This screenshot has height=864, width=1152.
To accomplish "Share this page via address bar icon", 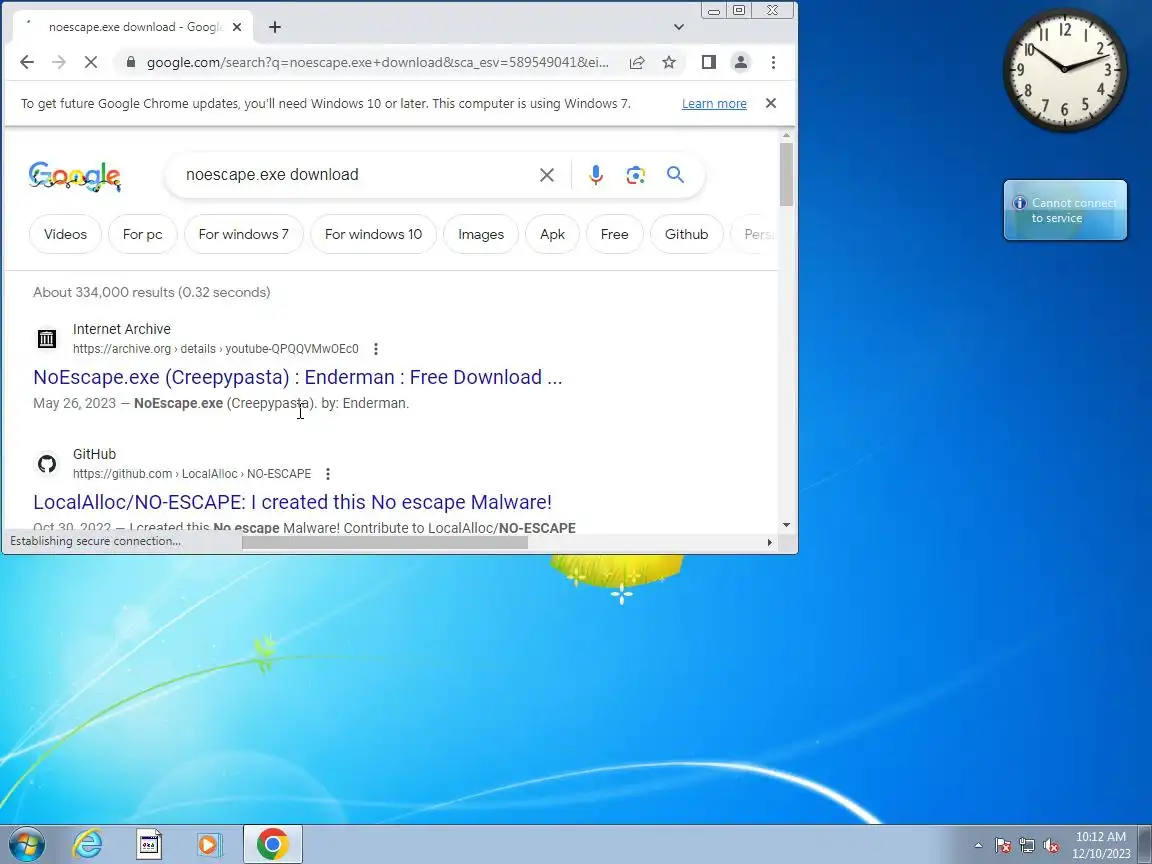I will point(637,62).
